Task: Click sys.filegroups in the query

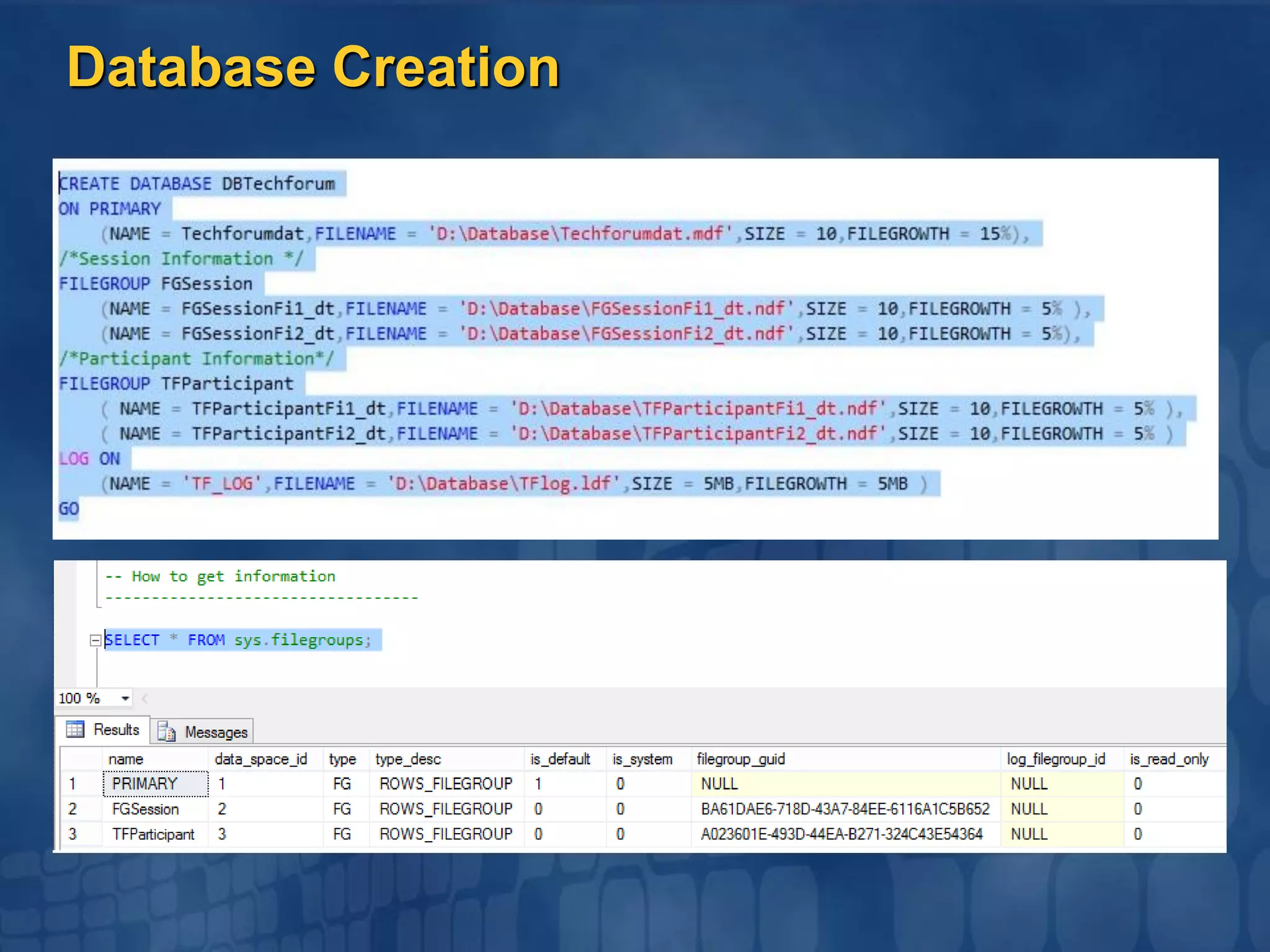Action: pos(298,640)
